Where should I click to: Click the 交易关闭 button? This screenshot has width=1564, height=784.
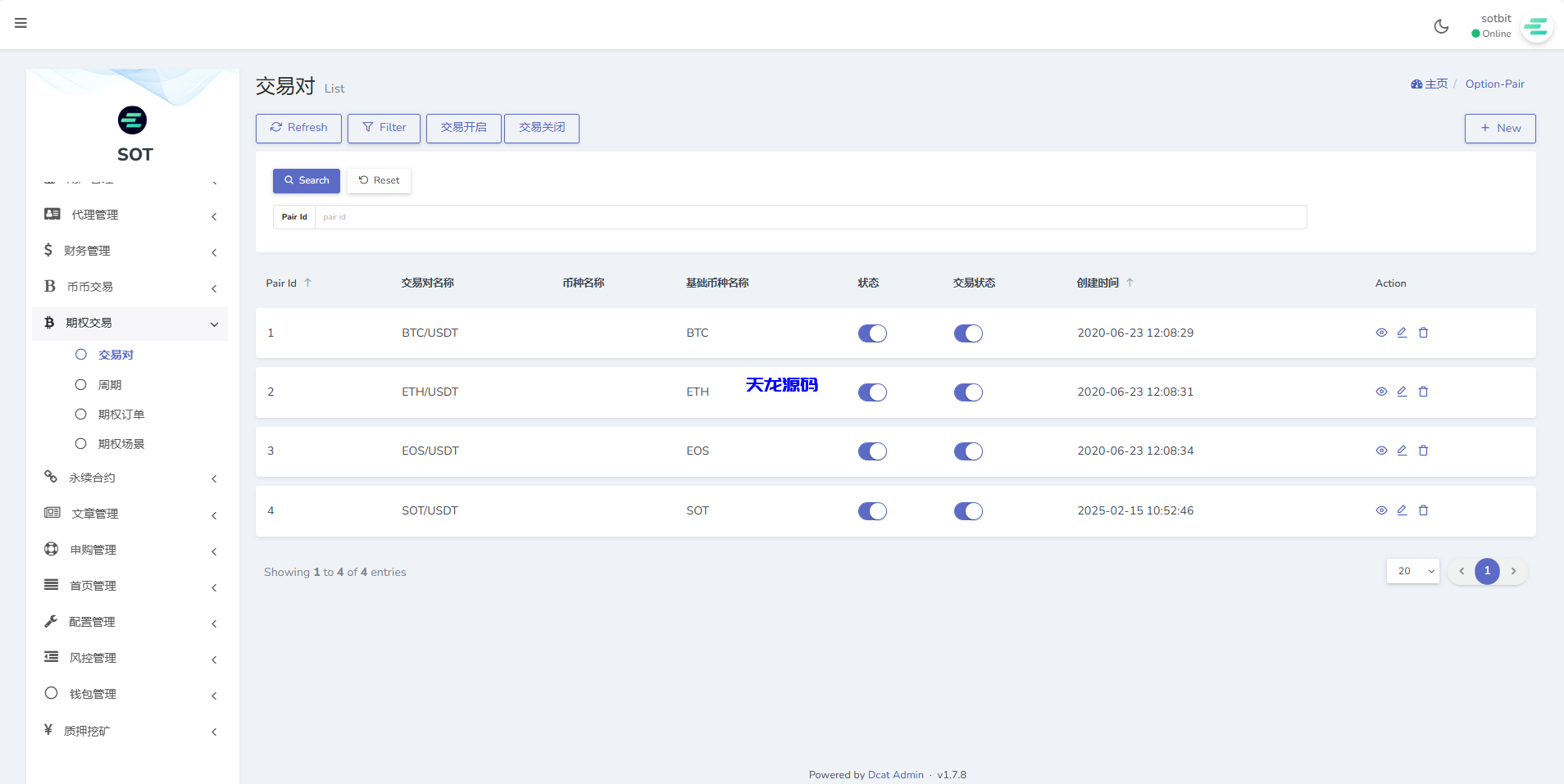(x=542, y=128)
